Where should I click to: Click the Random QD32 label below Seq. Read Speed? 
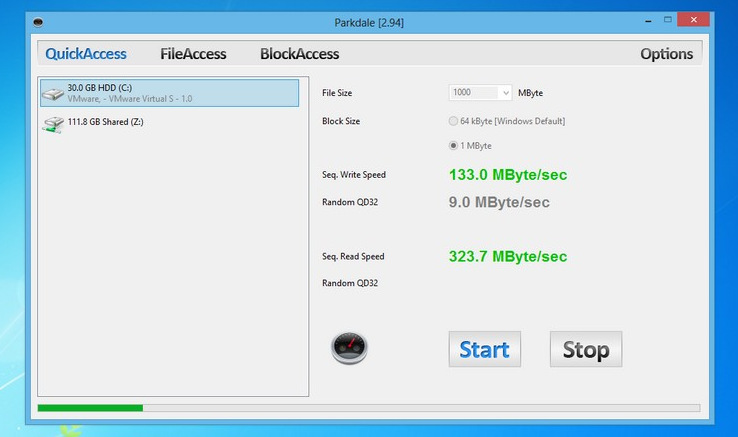[x=350, y=283]
